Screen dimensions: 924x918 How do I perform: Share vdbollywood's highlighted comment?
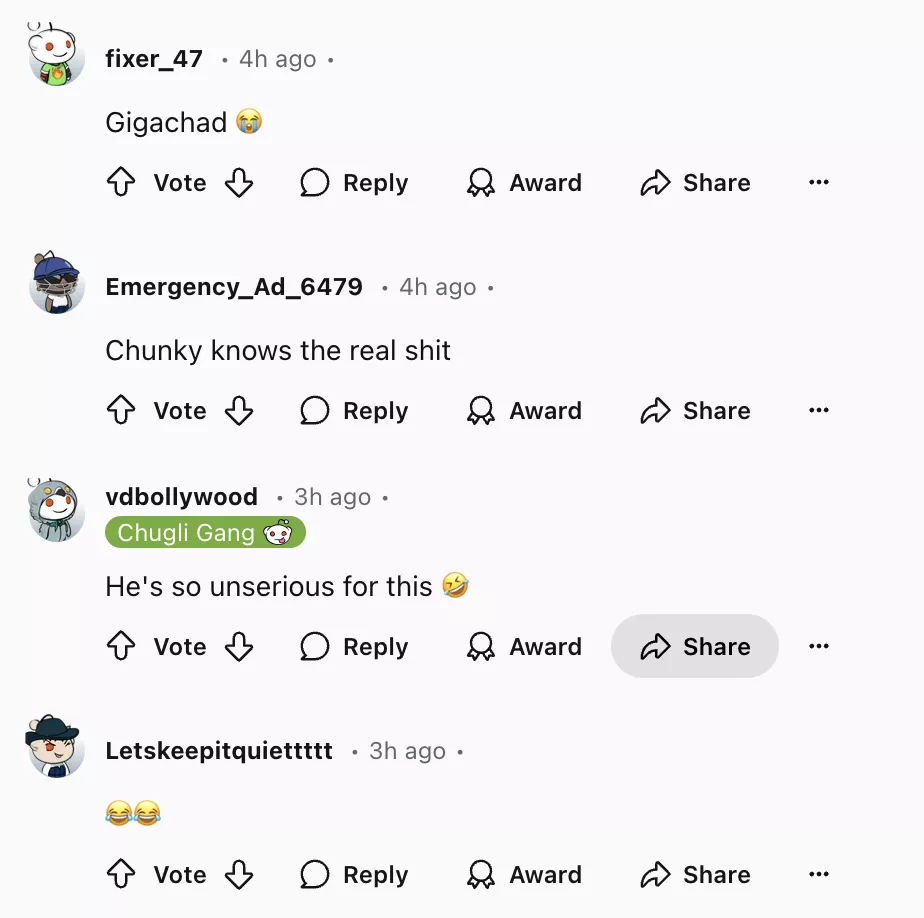click(695, 646)
